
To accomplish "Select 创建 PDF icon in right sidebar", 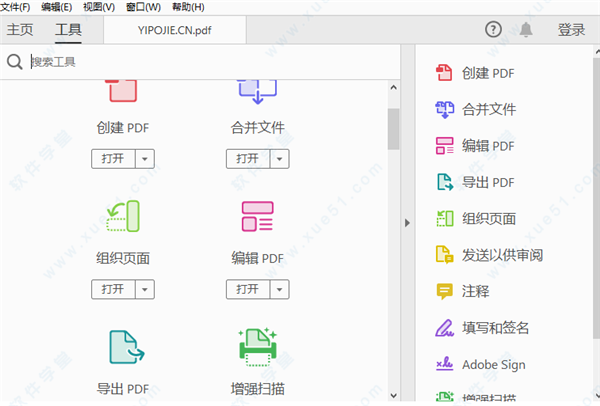I will (444, 73).
